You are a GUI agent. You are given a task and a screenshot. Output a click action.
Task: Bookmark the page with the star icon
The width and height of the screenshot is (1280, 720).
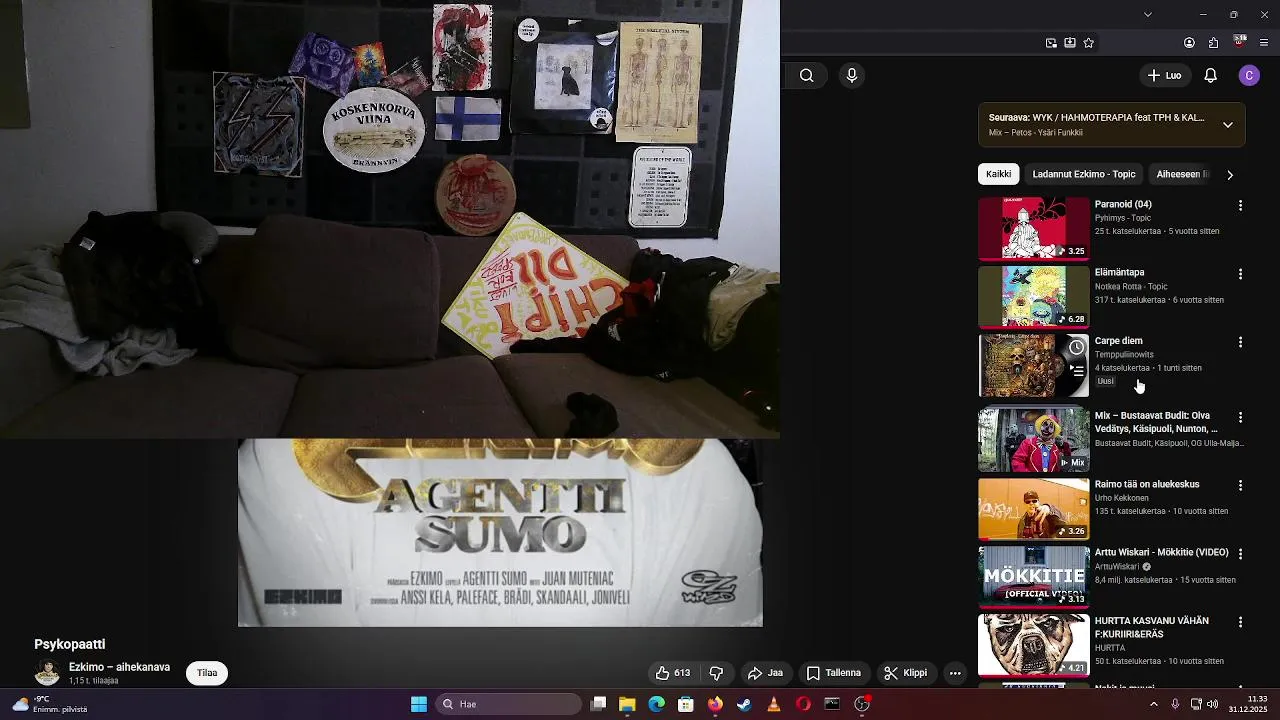(x=1089, y=43)
